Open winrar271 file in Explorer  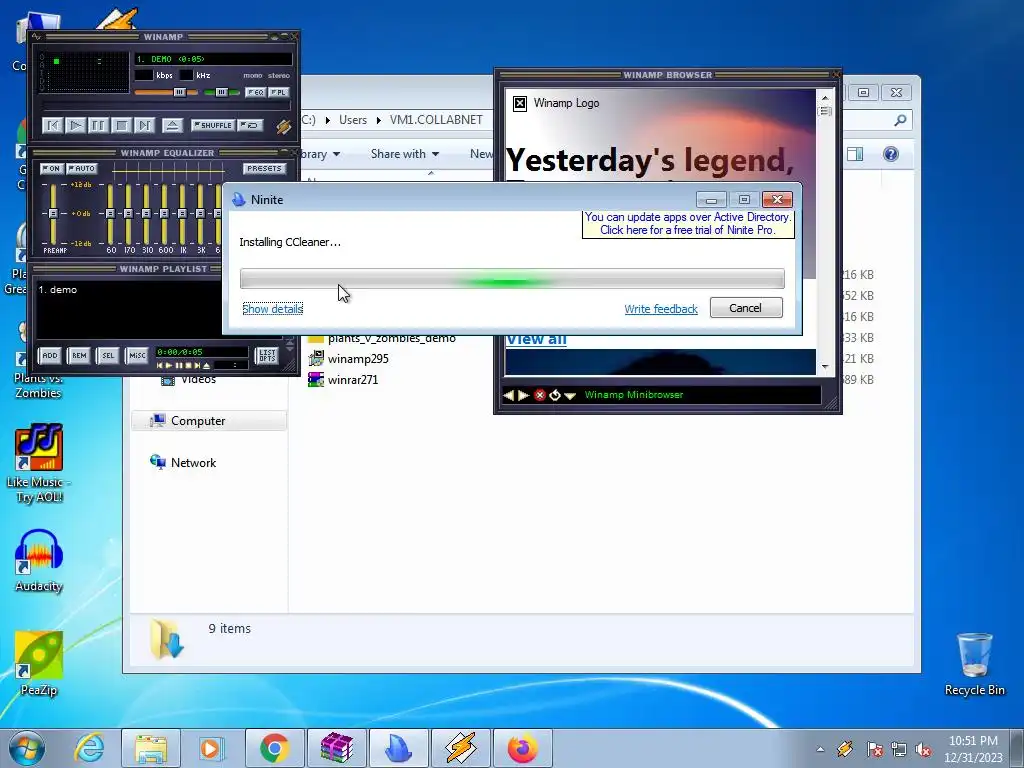click(x=343, y=379)
